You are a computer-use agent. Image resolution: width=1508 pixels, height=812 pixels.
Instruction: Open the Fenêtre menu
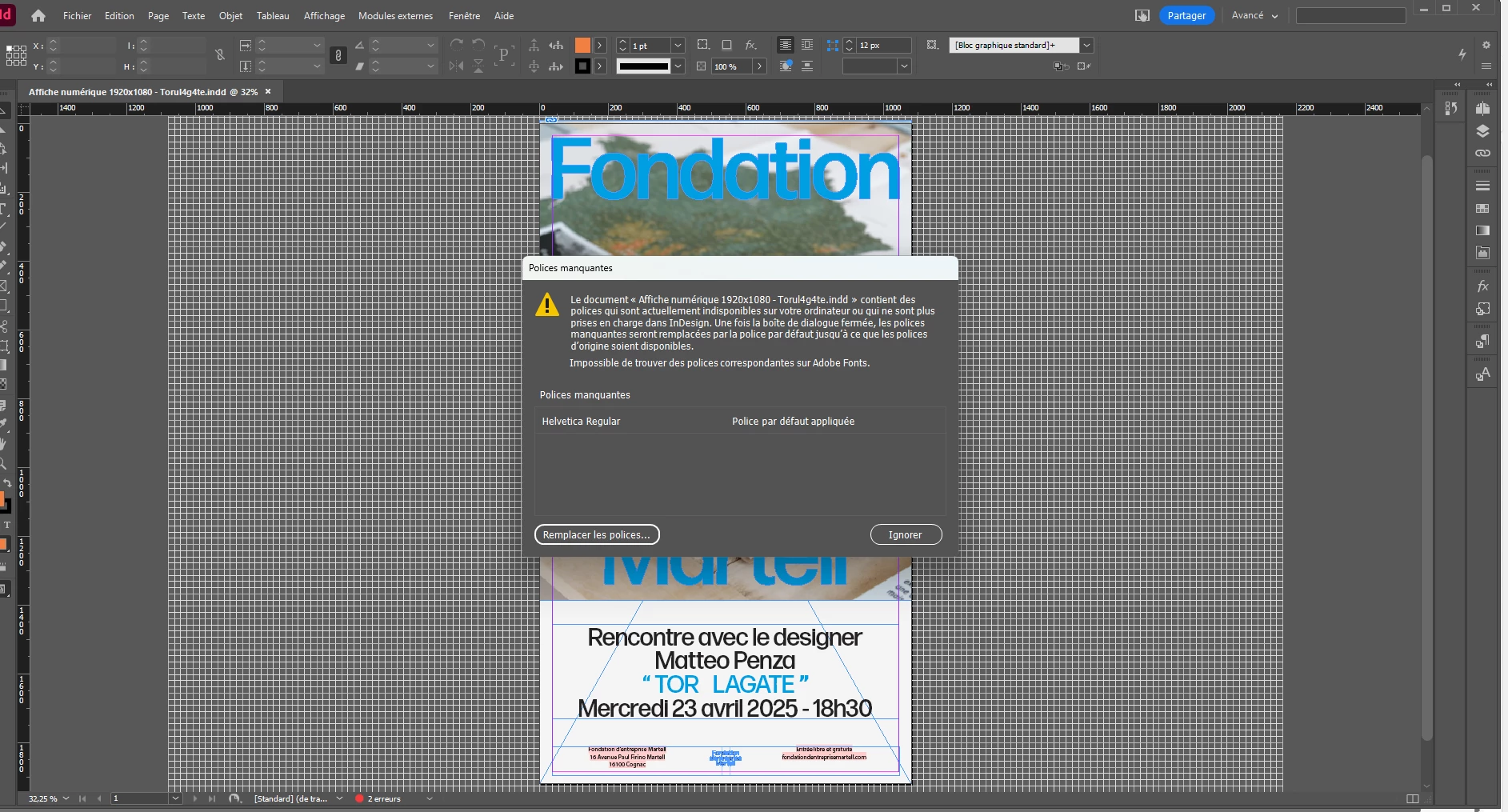tap(464, 16)
